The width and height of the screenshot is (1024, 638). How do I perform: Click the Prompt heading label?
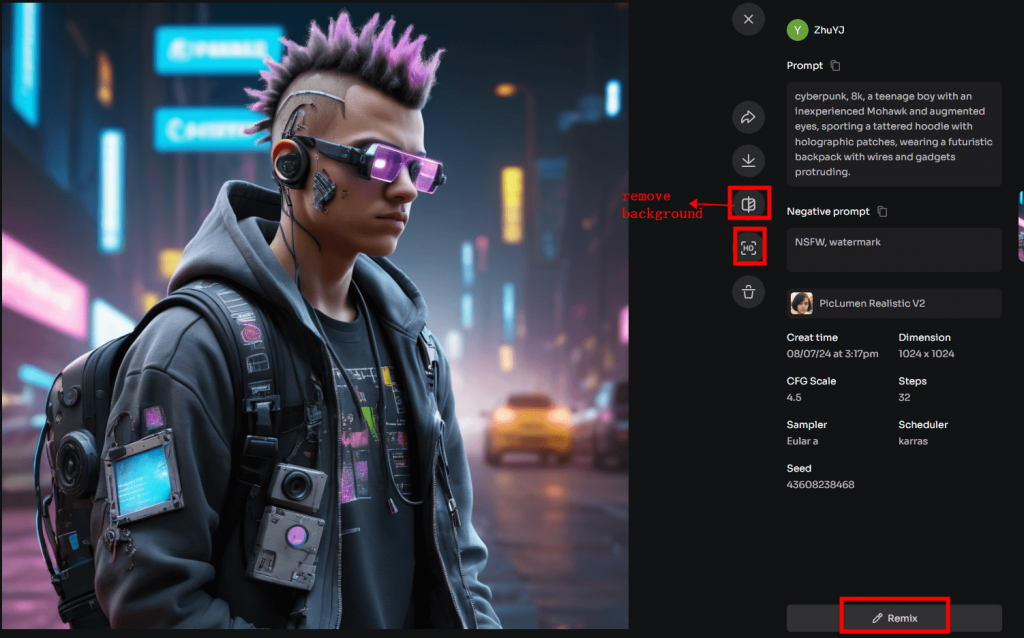805,65
